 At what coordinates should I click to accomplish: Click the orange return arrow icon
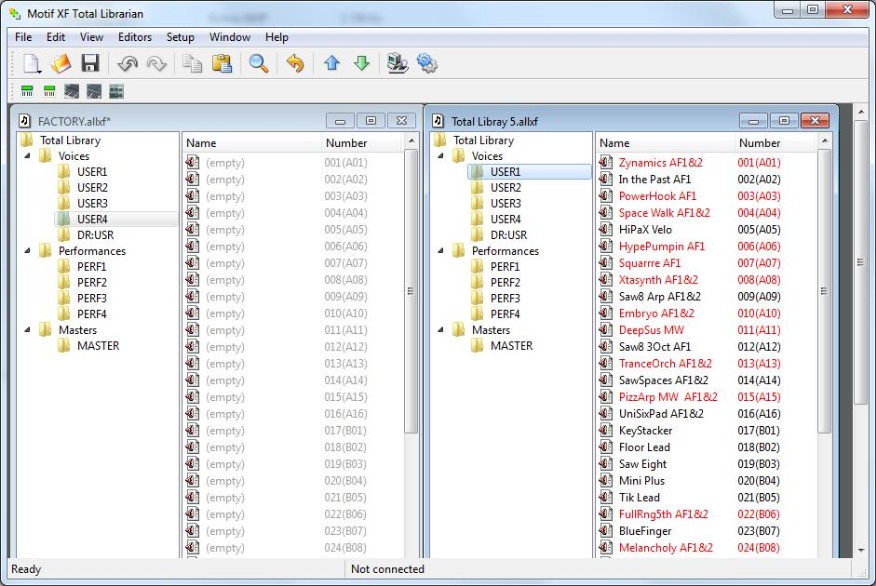click(x=295, y=64)
